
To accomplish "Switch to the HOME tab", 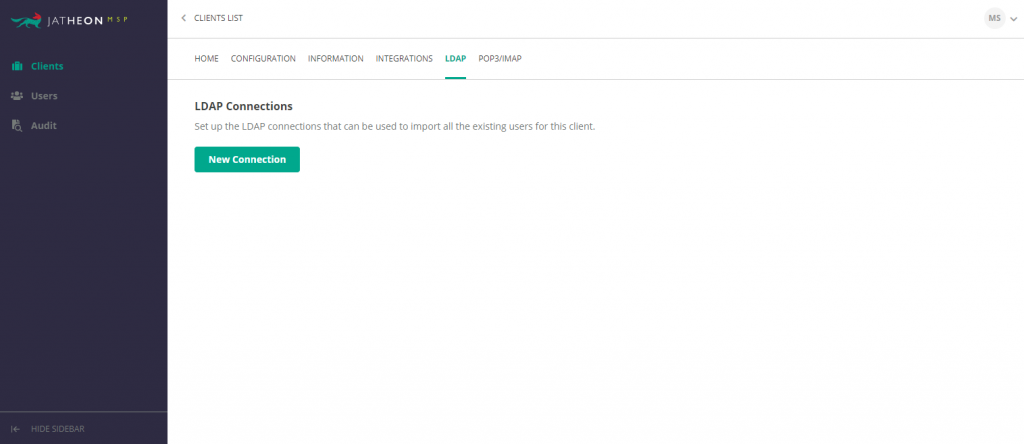I will [206, 59].
